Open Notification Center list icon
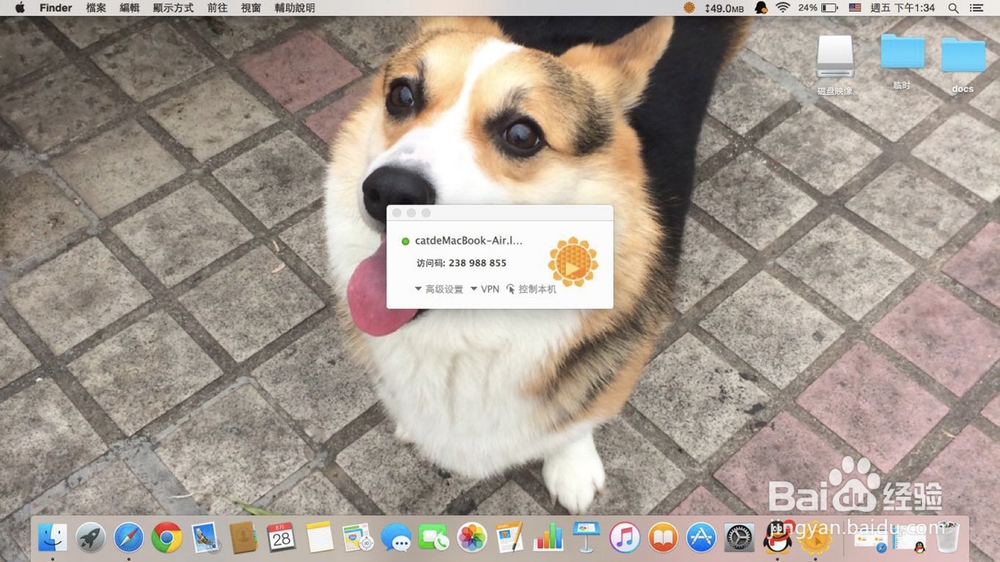The width and height of the screenshot is (1000, 562). (x=976, y=8)
